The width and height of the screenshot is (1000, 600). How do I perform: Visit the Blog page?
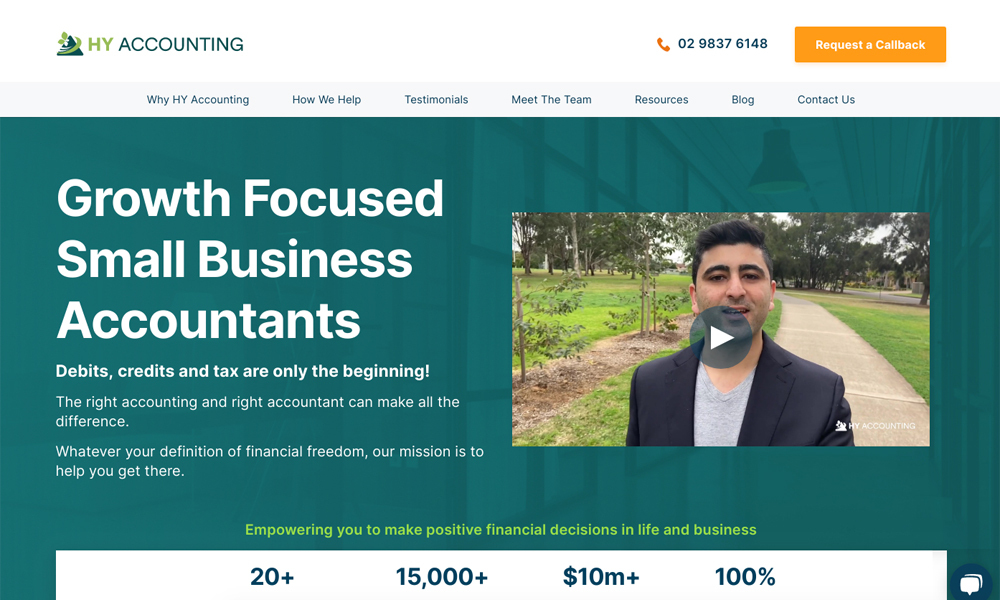click(742, 99)
